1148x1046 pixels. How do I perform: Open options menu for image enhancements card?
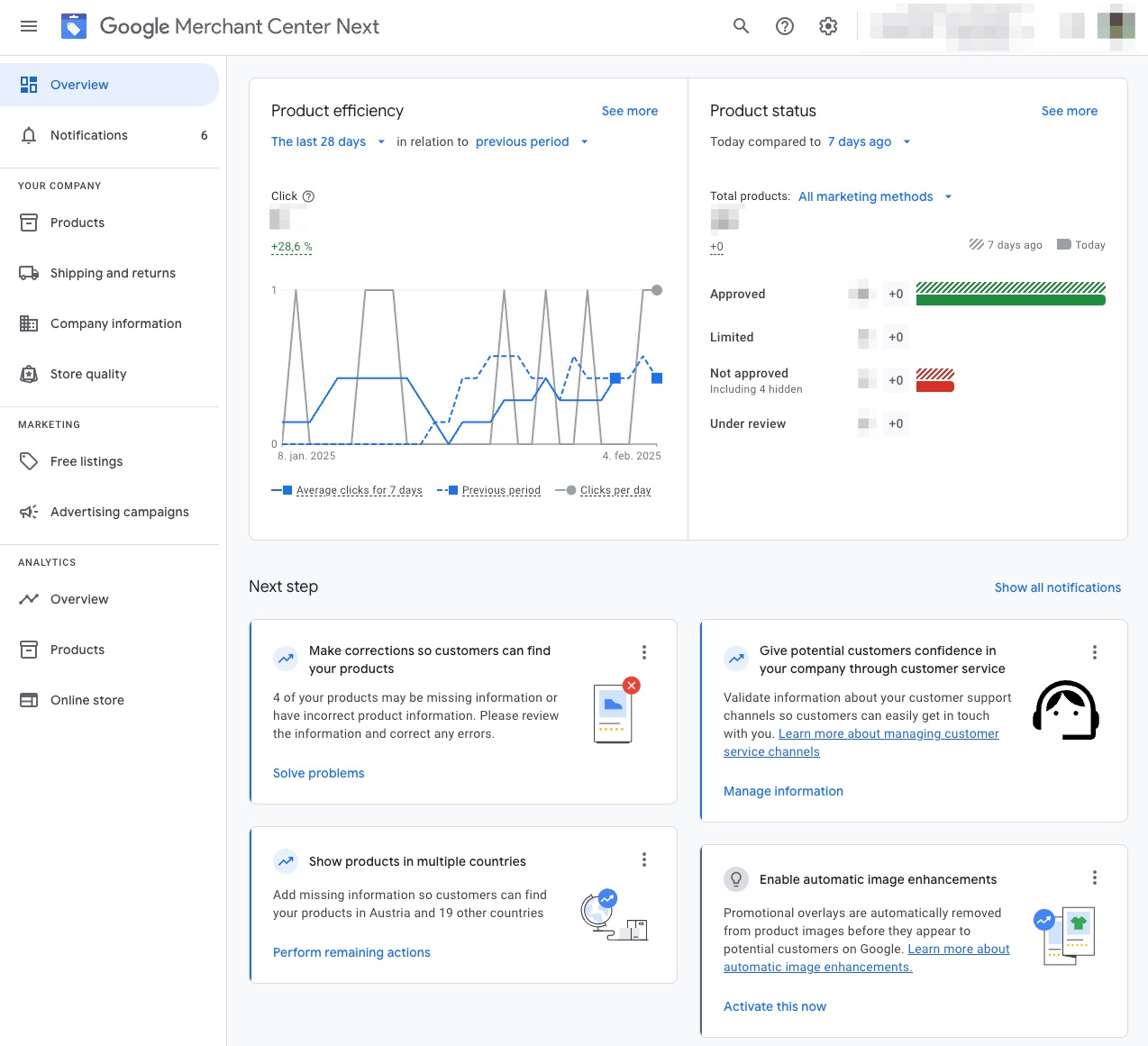click(x=1095, y=878)
